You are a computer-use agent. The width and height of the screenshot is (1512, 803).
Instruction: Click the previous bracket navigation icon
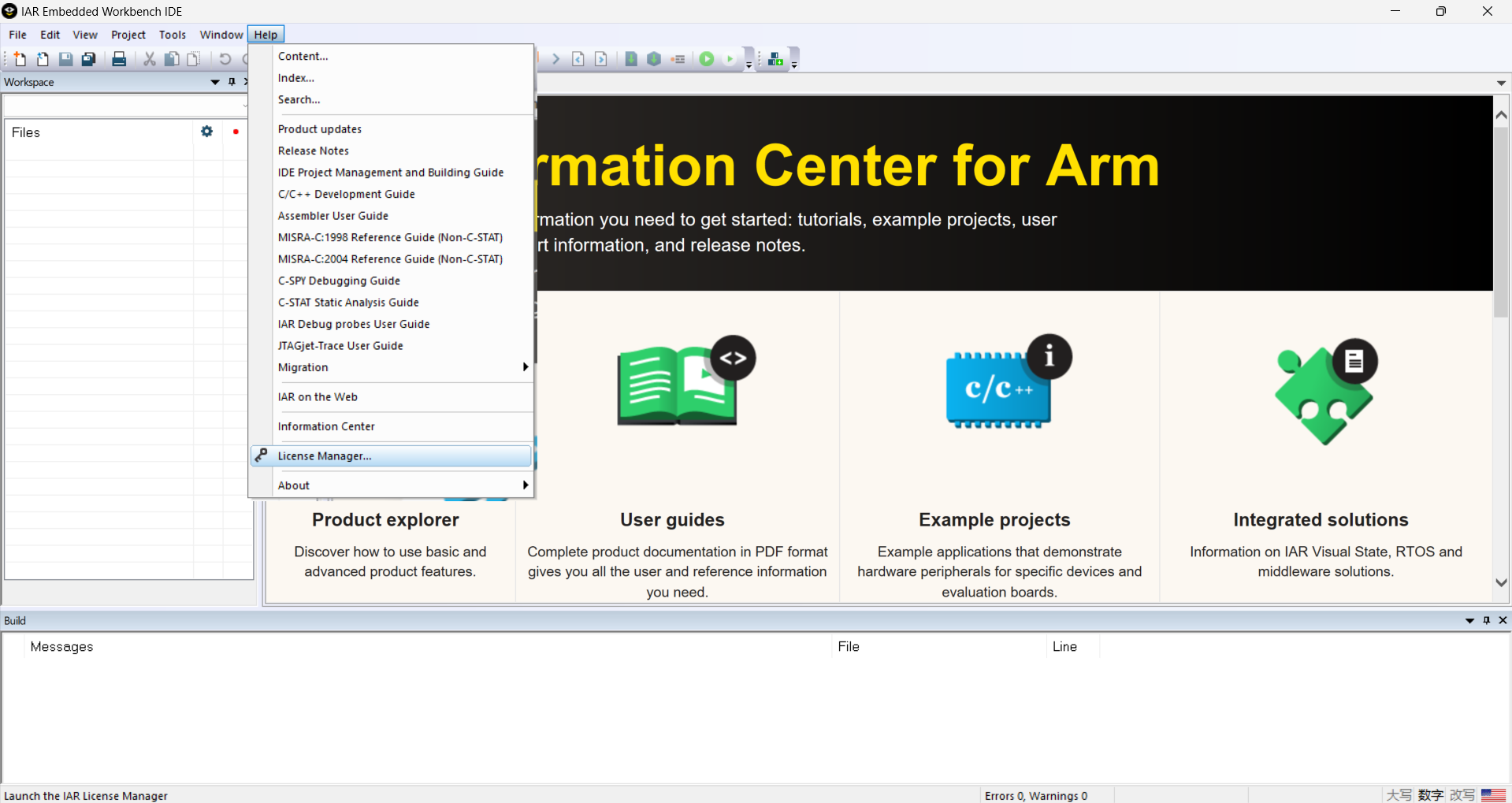pyautogui.click(x=578, y=59)
